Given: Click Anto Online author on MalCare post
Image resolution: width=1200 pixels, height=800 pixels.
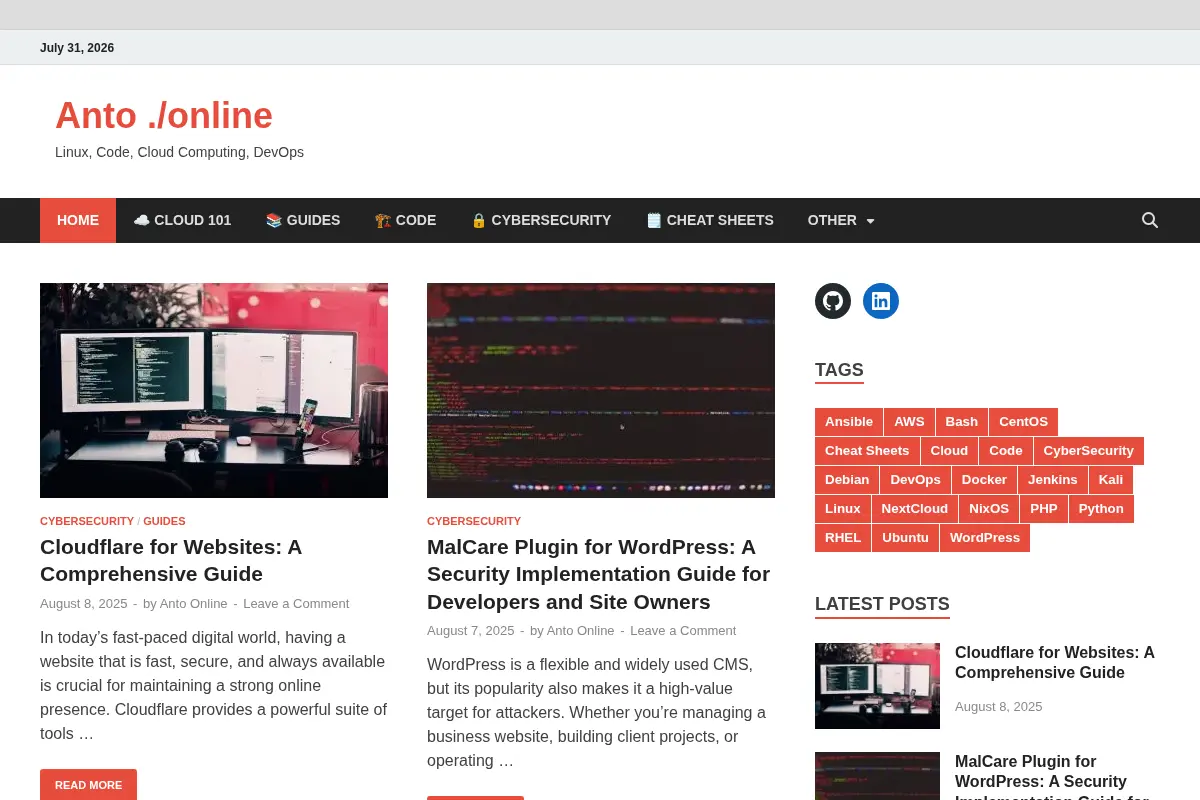Looking at the screenshot, I should 581,630.
